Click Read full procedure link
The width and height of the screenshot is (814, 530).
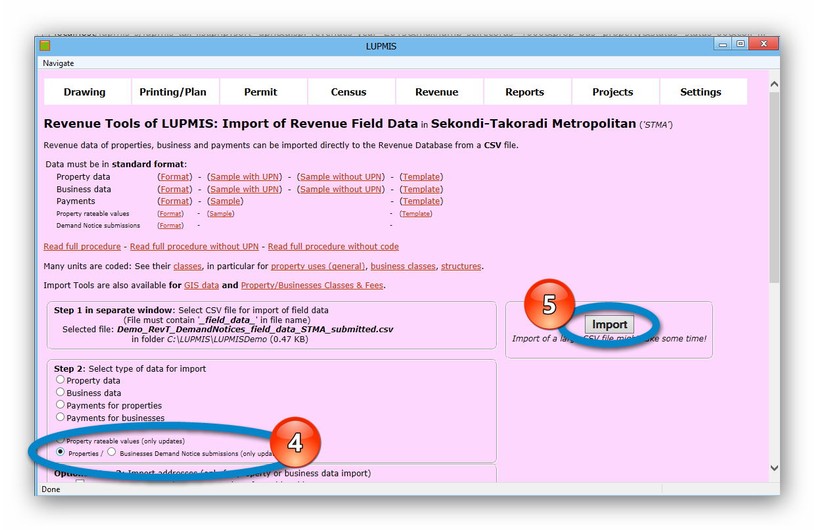(x=82, y=247)
